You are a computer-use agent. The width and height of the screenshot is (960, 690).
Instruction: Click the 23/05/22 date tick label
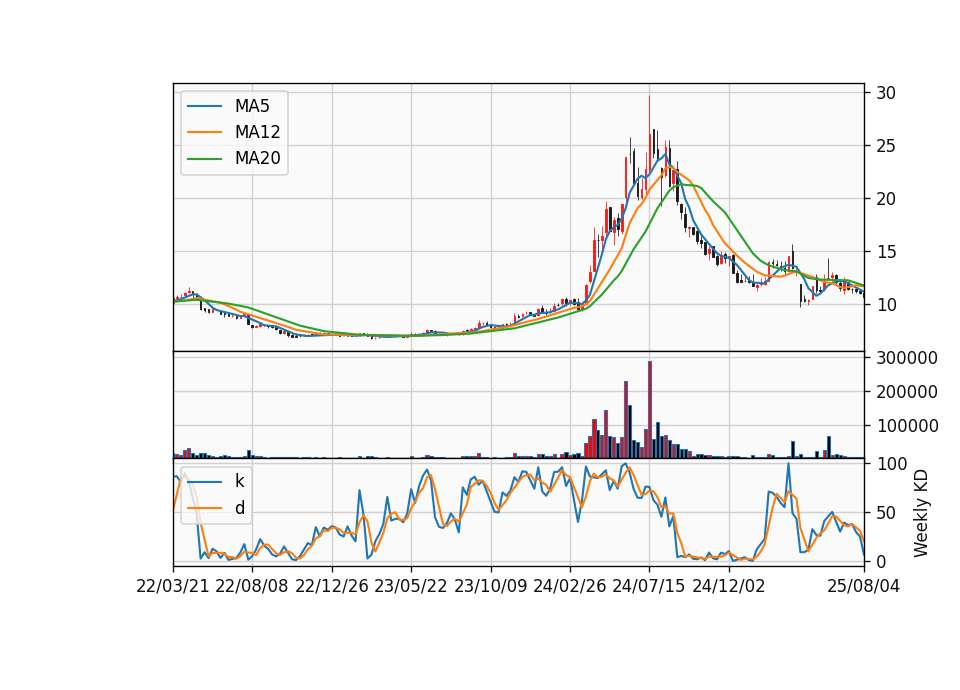point(410,586)
